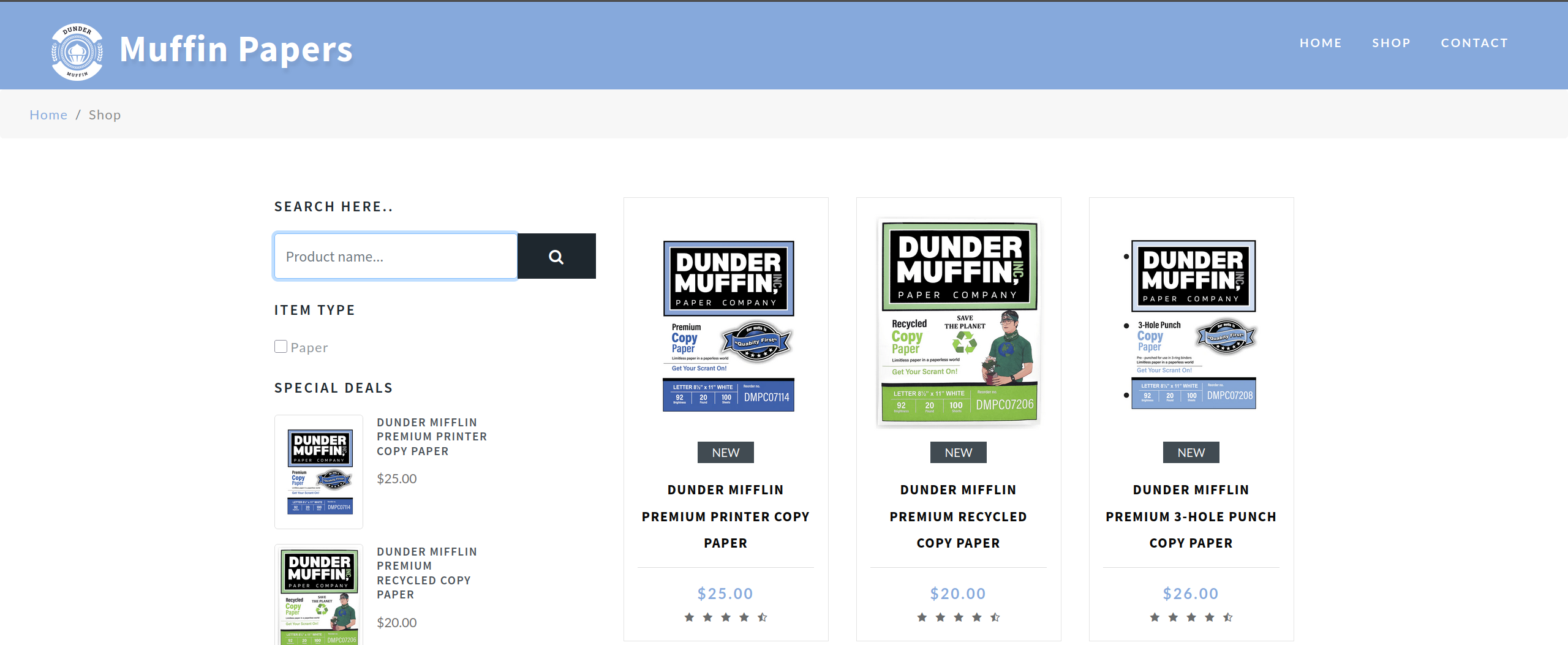Open Dunder Mifflin Premium Printer Copy Paper card title
Image resolution: width=1568 pixels, height=645 pixels.
(x=726, y=516)
